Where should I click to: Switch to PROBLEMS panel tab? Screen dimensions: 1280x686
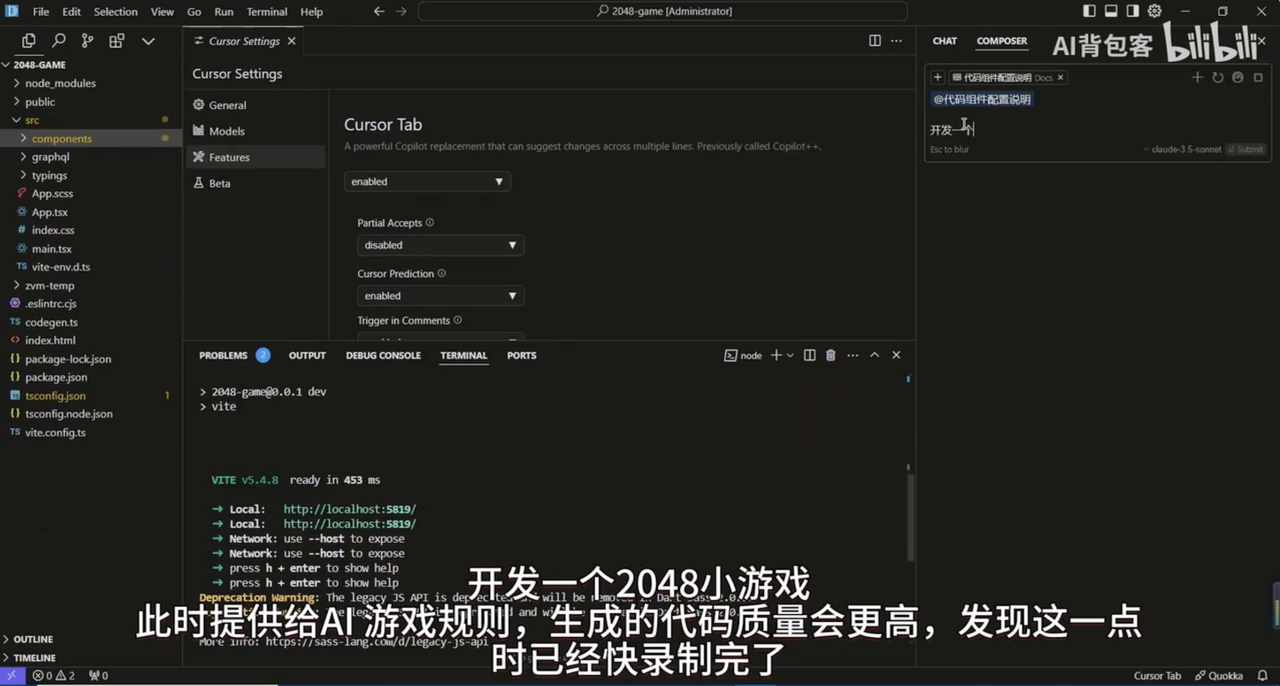223,355
